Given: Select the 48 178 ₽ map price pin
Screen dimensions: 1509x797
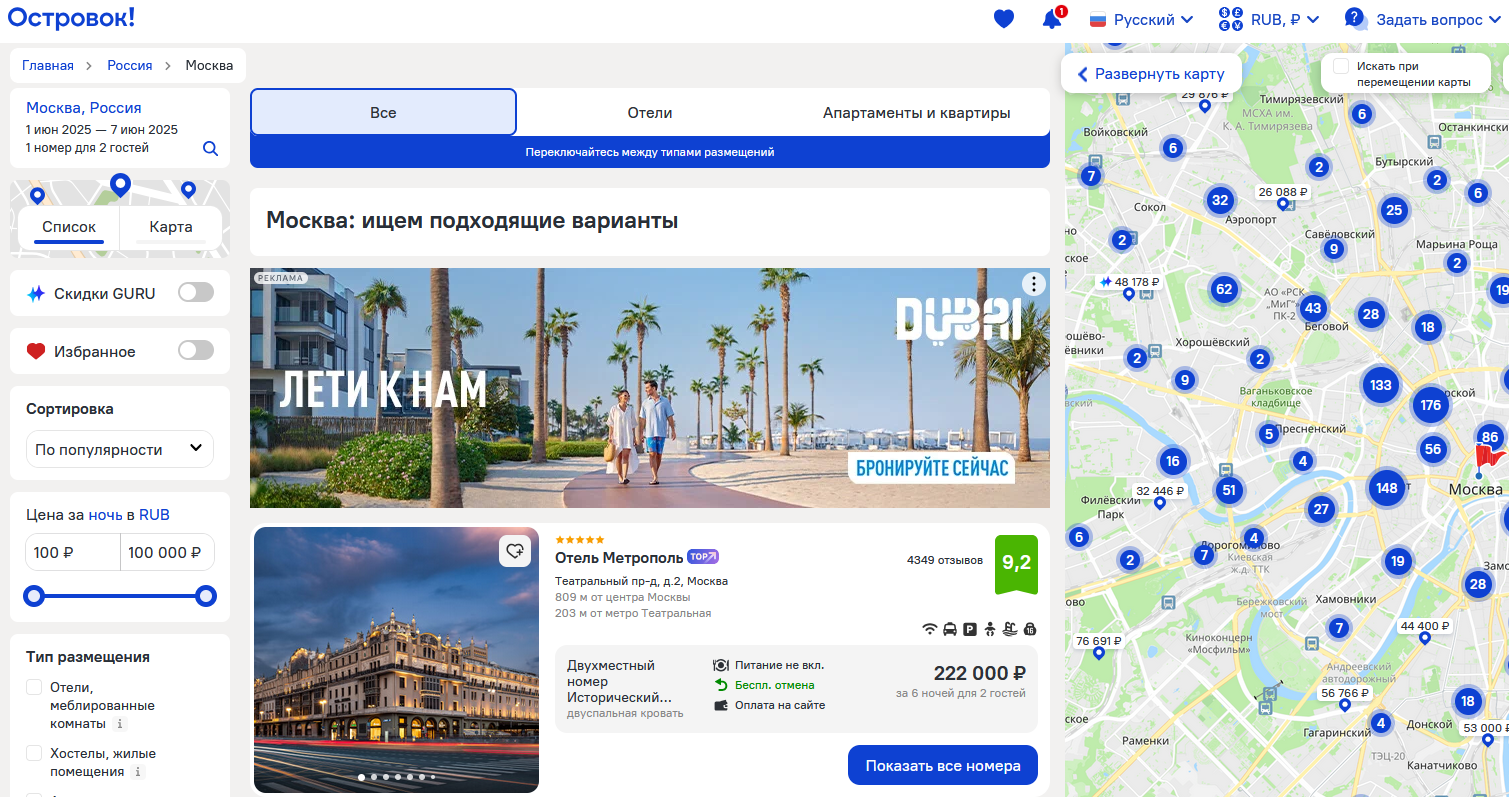Looking at the screenshot, I should point(1128,282).
